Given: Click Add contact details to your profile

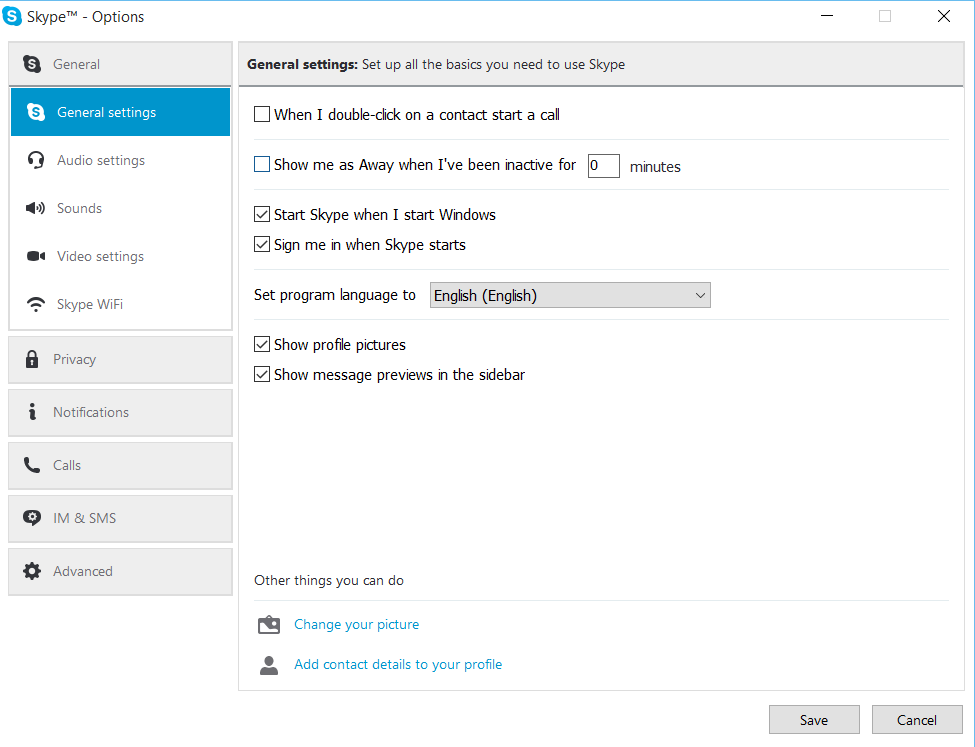Looking at the screenshot, I should (398, 665).
